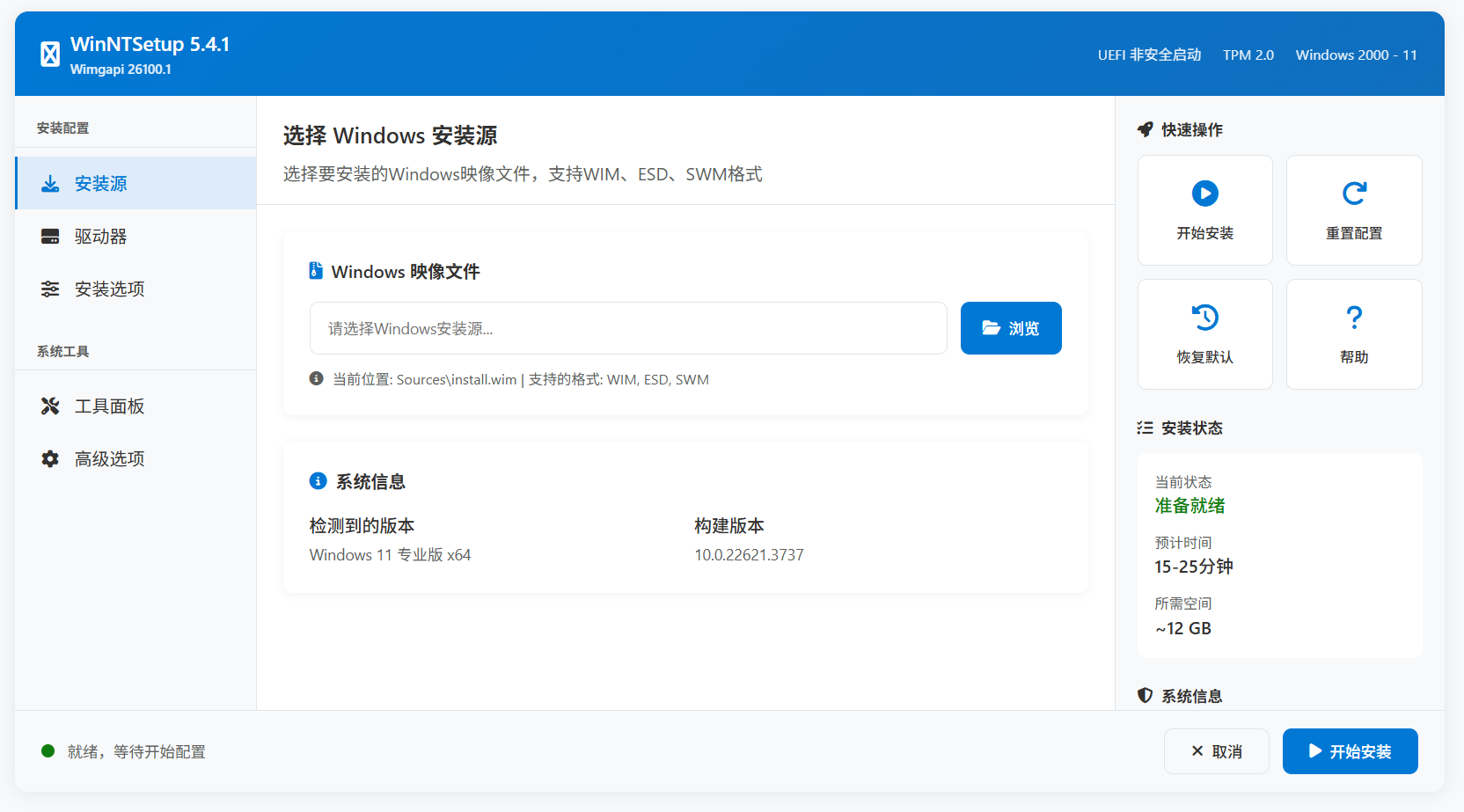Click the rocket icon beside 快速操作
This screenshot has width=1464, height=812.
pos(1145,129)
